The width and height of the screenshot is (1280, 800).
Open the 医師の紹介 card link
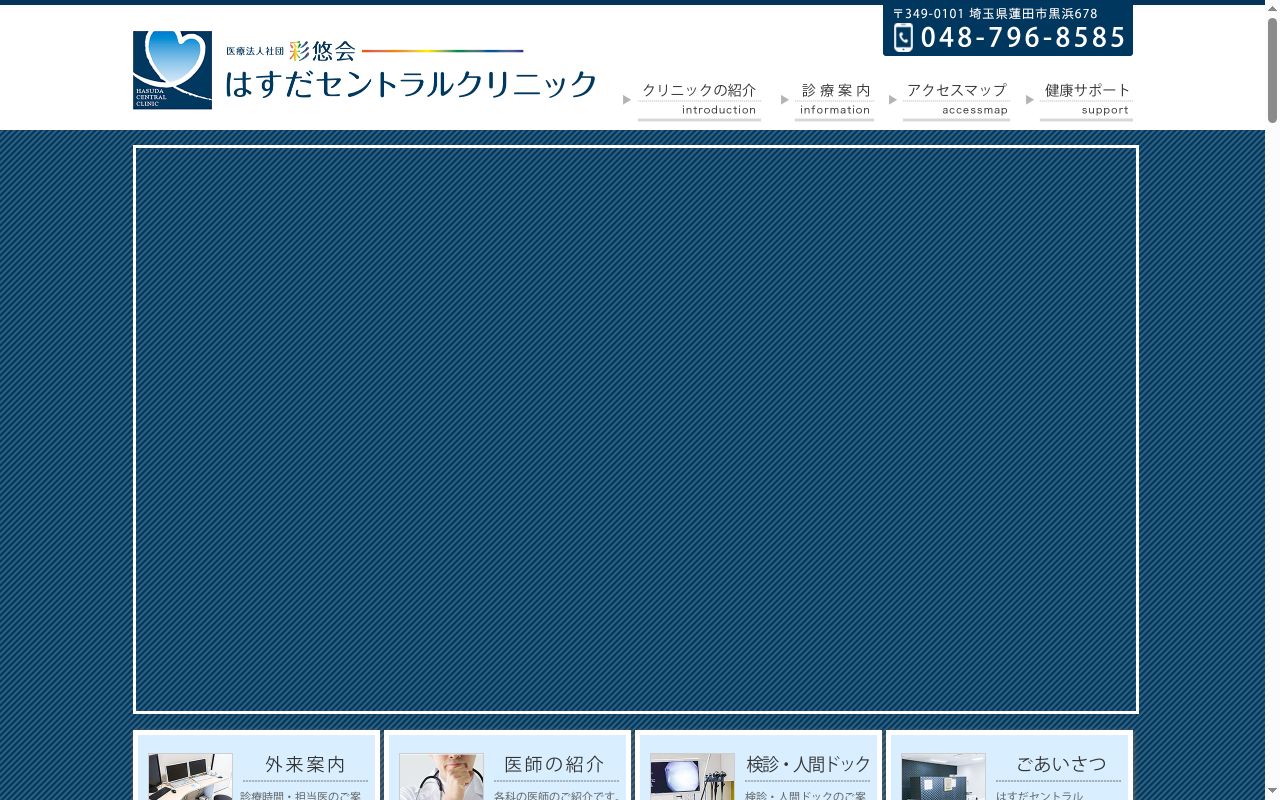click(508, 766)
